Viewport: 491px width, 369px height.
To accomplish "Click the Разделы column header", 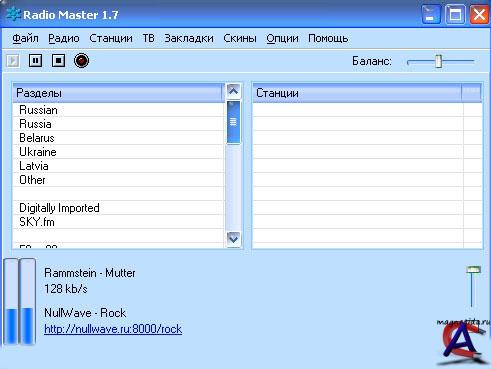I will (117, 93).
